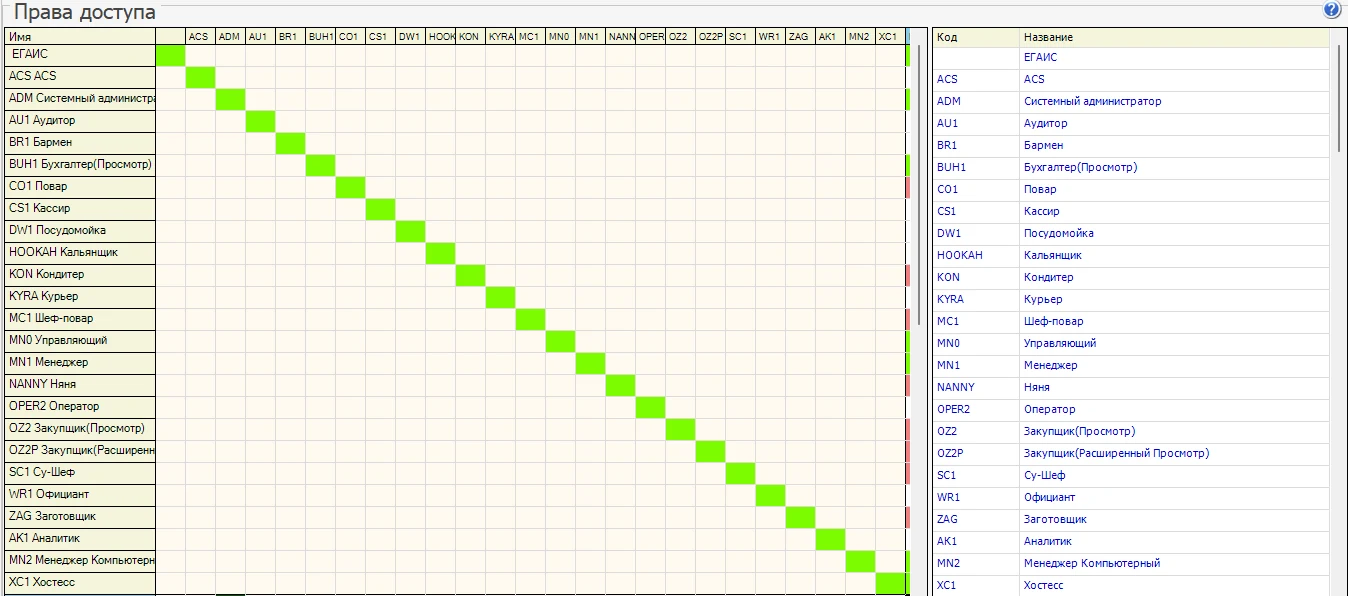Toggle the green cell in WR1 Официант row
The image size is (1348, 596).
point(771,496)
